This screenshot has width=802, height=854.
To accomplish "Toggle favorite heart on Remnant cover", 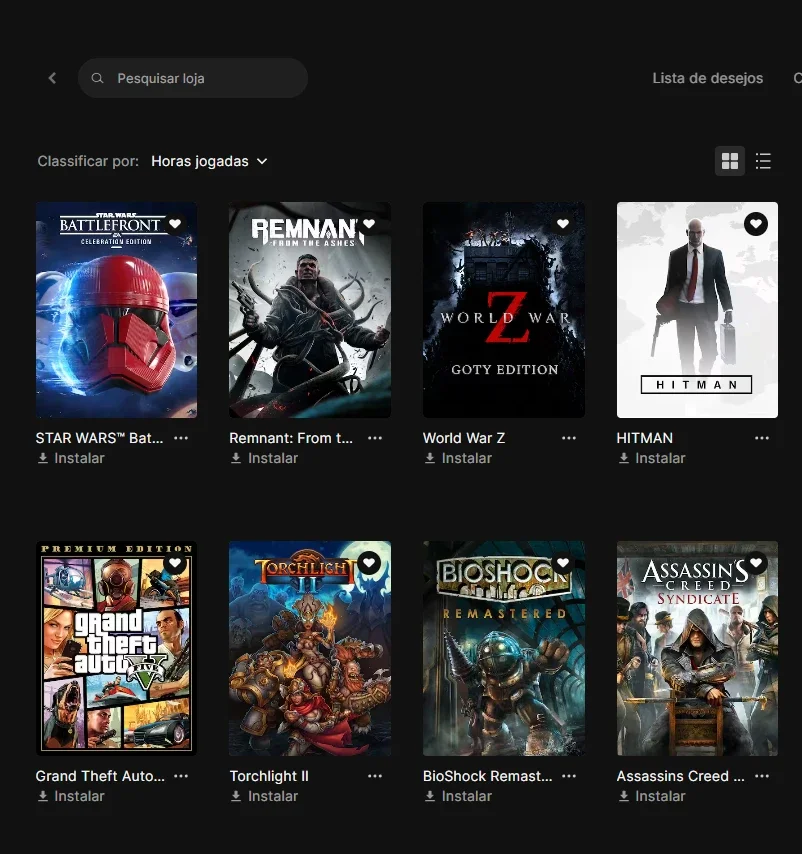I will point(369,224).
